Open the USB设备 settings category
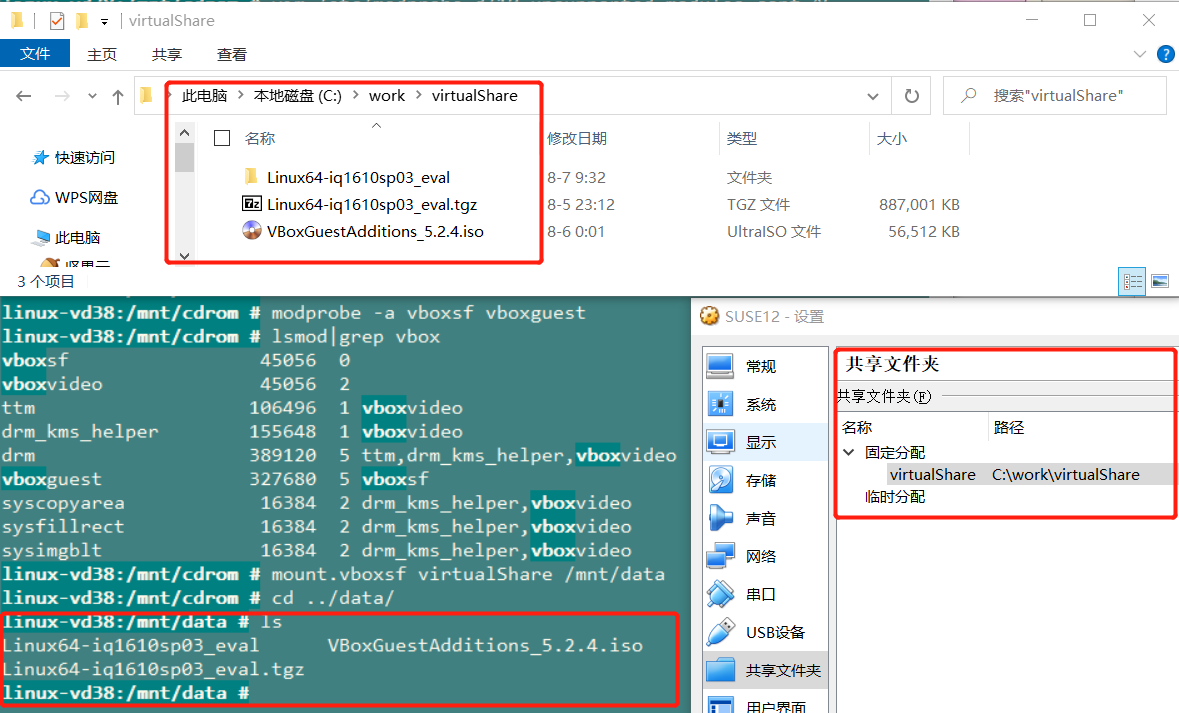Image resolution: width=1179 pixels, height=713 pixels. [x=765, y=633]
